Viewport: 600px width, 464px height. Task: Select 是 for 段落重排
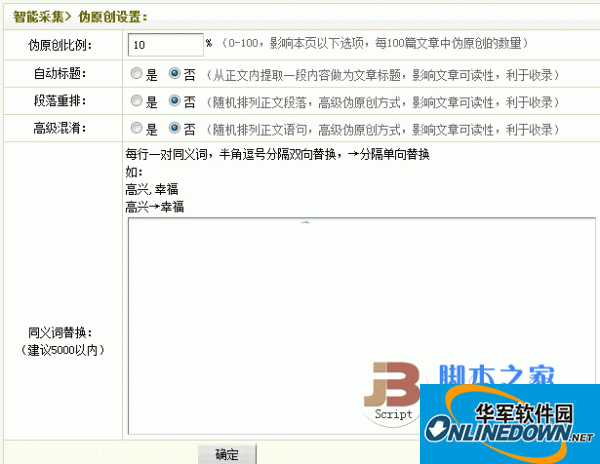136,101
